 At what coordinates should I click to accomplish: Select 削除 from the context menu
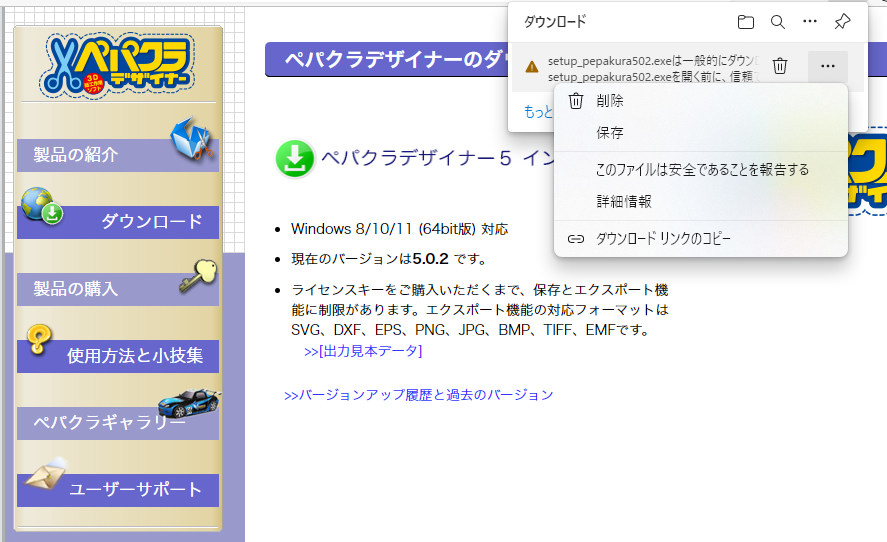point(701,101)
